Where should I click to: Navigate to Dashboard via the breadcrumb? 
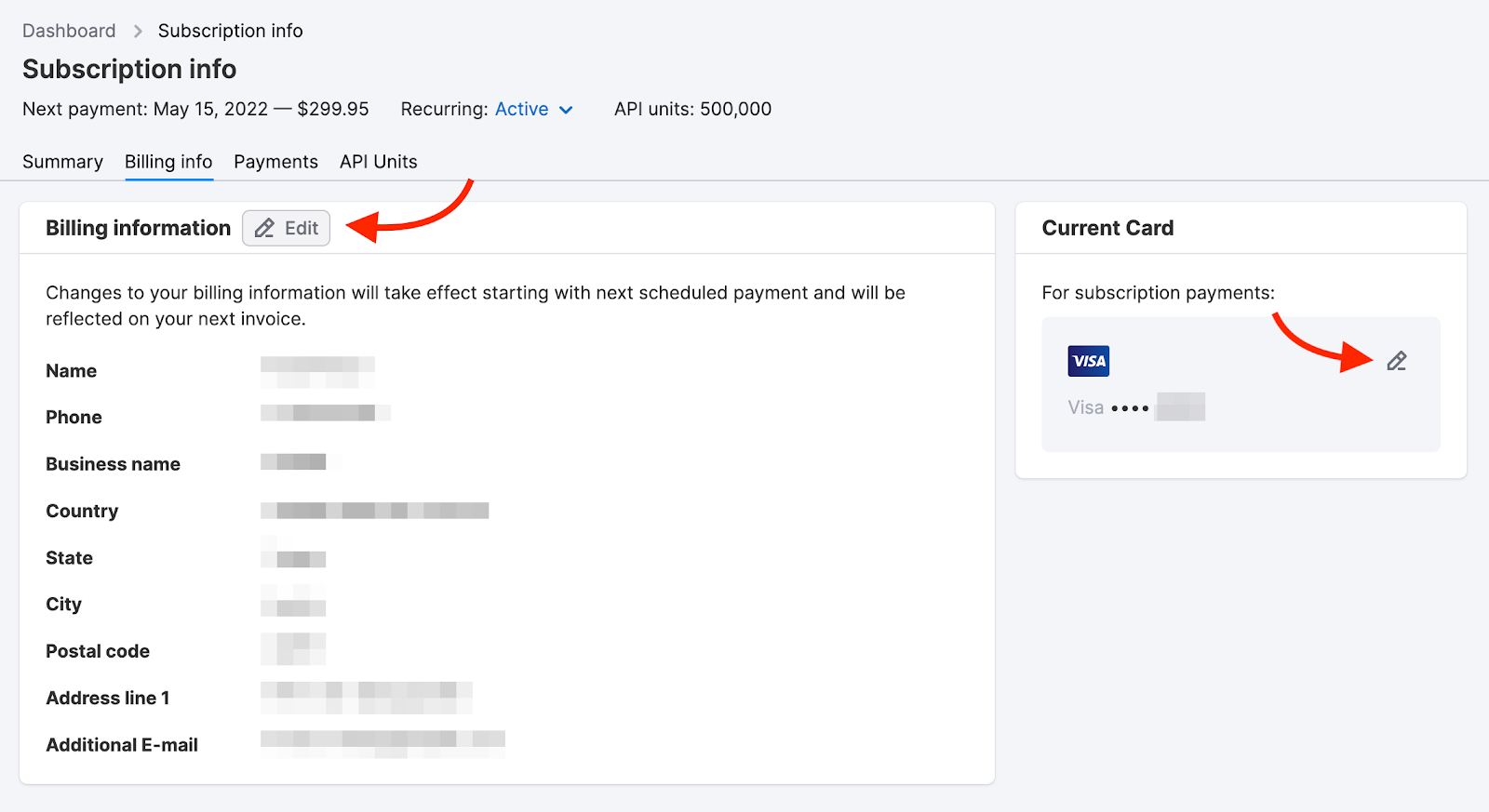(69, 31)
